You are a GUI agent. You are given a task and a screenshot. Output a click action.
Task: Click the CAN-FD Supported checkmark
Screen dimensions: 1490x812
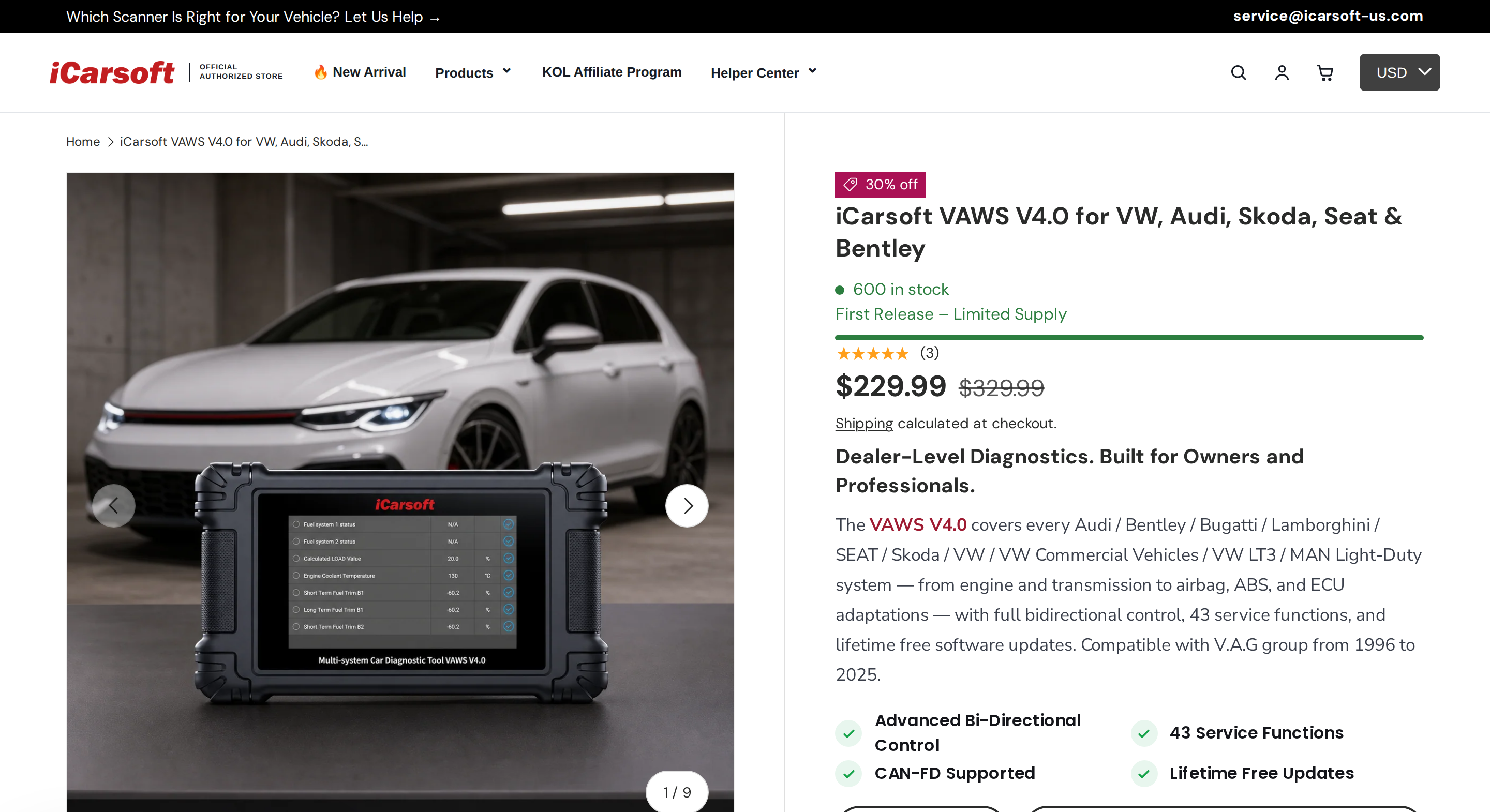coord(848,774)
